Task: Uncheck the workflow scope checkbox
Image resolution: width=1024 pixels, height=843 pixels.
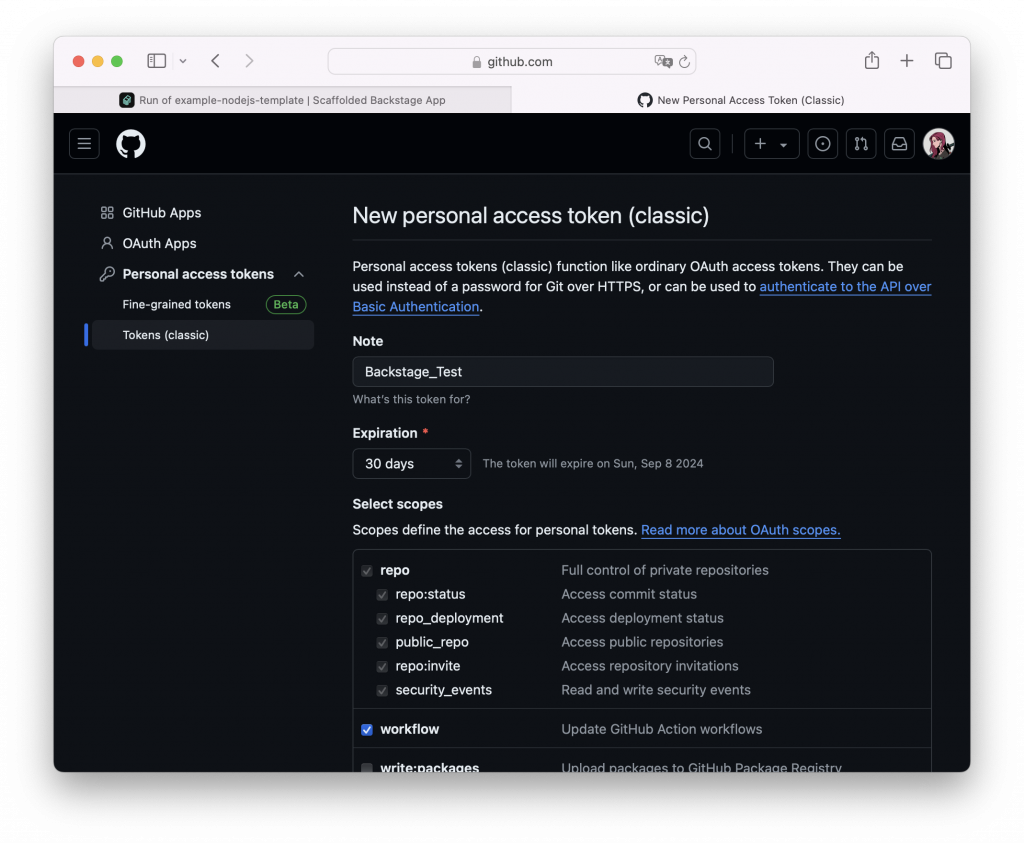Action: (367, 729)
